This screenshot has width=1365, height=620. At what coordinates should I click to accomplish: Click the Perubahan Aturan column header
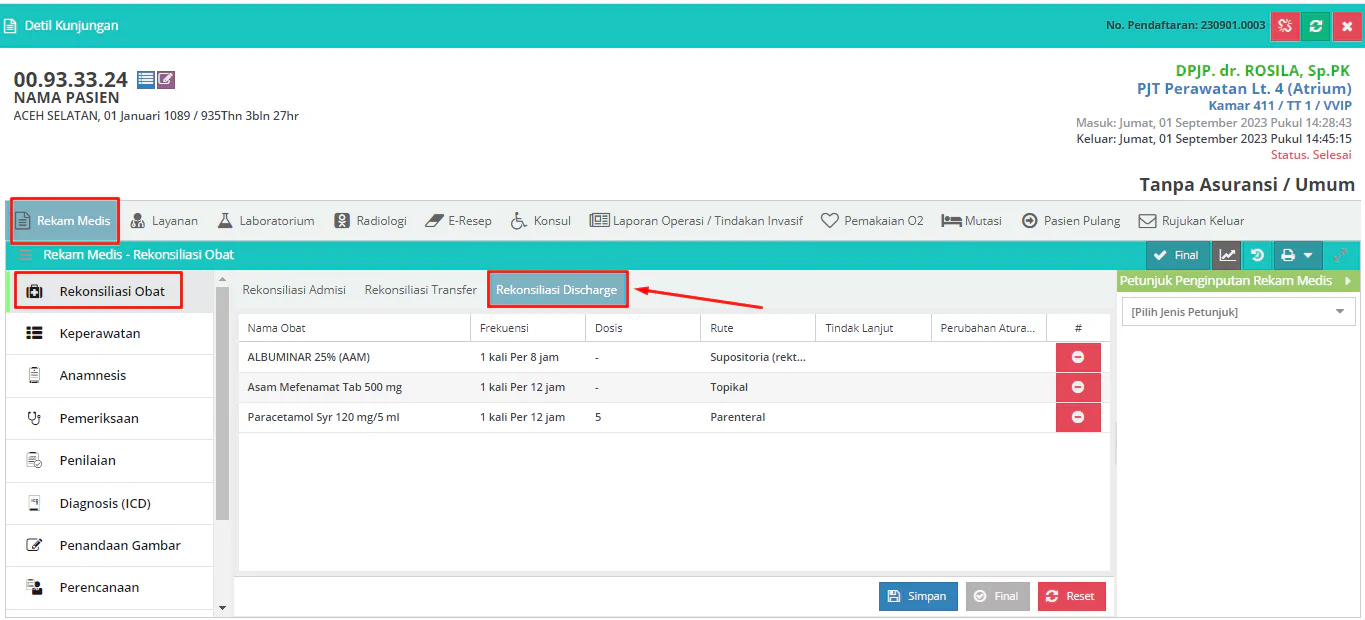[988, 328]
